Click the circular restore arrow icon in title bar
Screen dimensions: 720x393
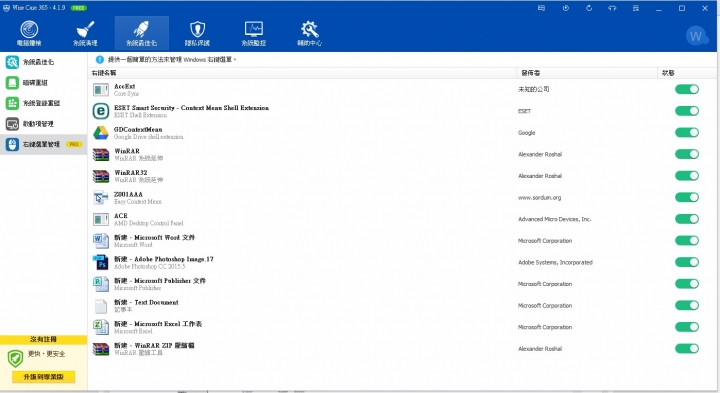pos(589,8)
